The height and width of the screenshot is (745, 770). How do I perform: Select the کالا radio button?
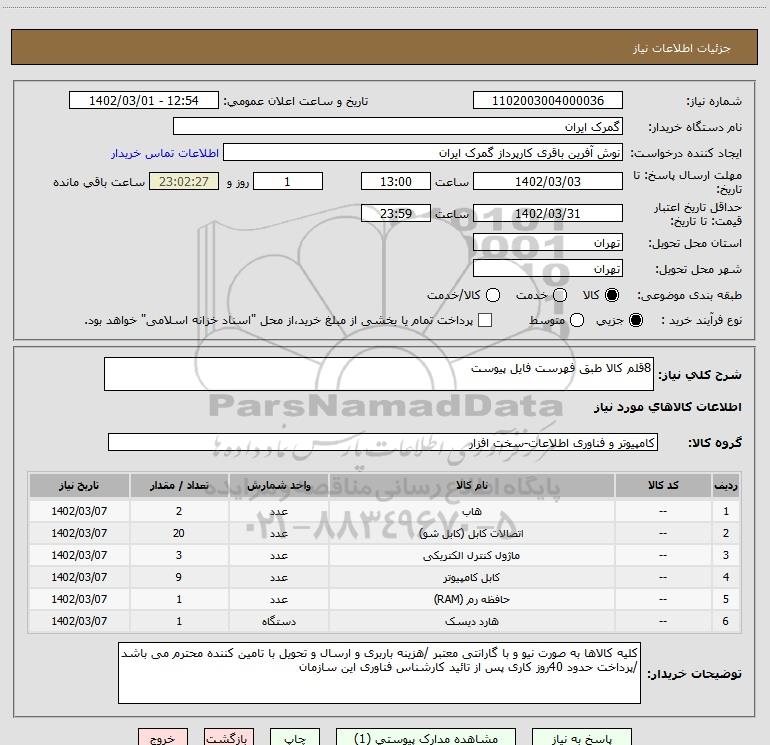coord(612,295)
